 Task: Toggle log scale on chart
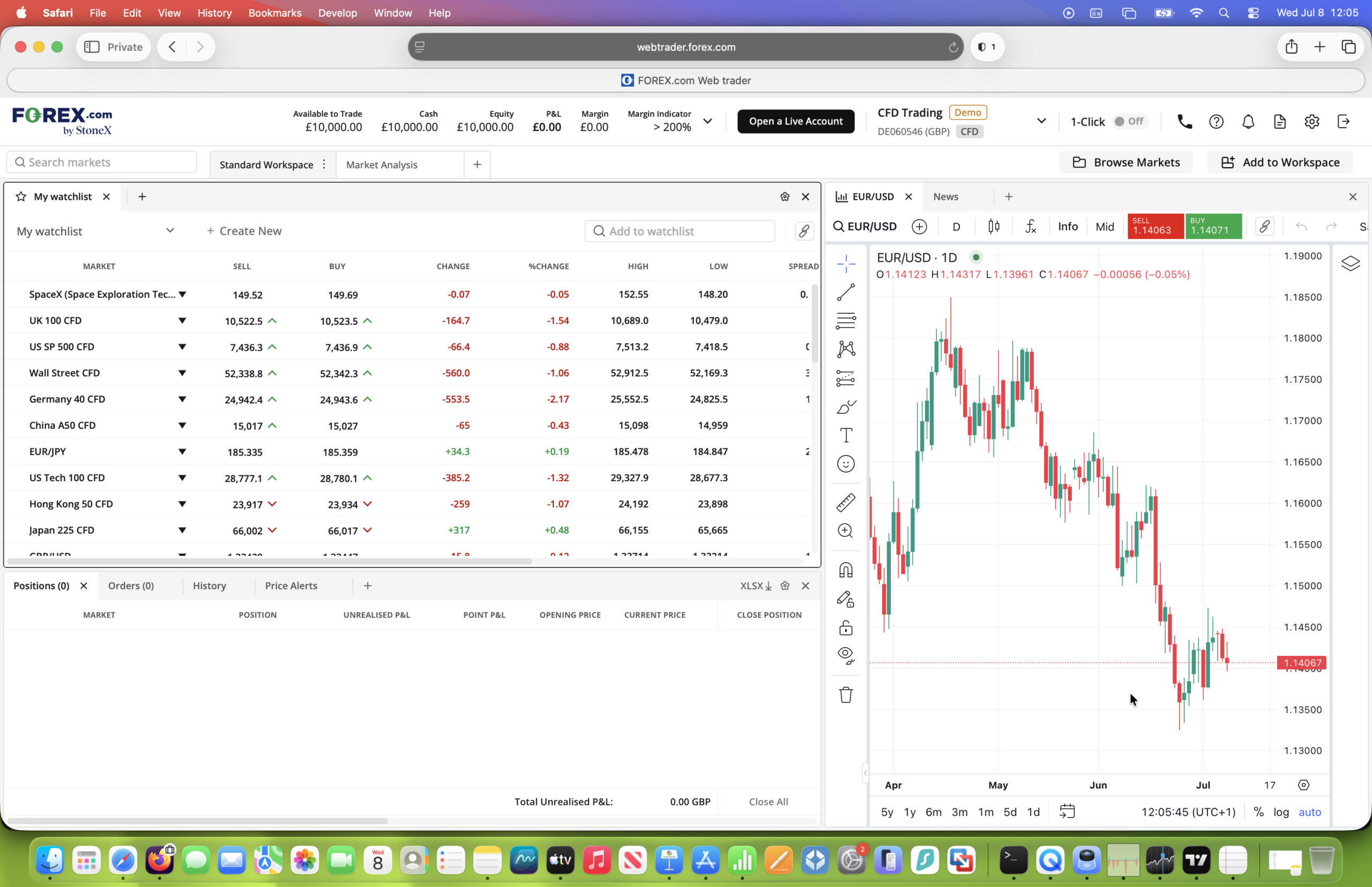pyautogui.click(x=1281, y=811)
